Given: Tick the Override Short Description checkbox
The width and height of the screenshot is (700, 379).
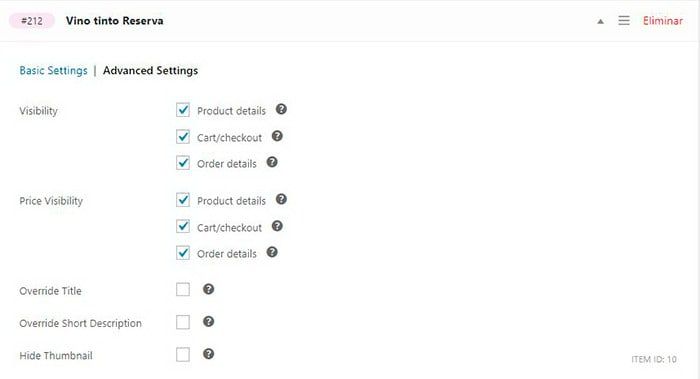Looking at the screenshot, I should [x=183, y=322].
